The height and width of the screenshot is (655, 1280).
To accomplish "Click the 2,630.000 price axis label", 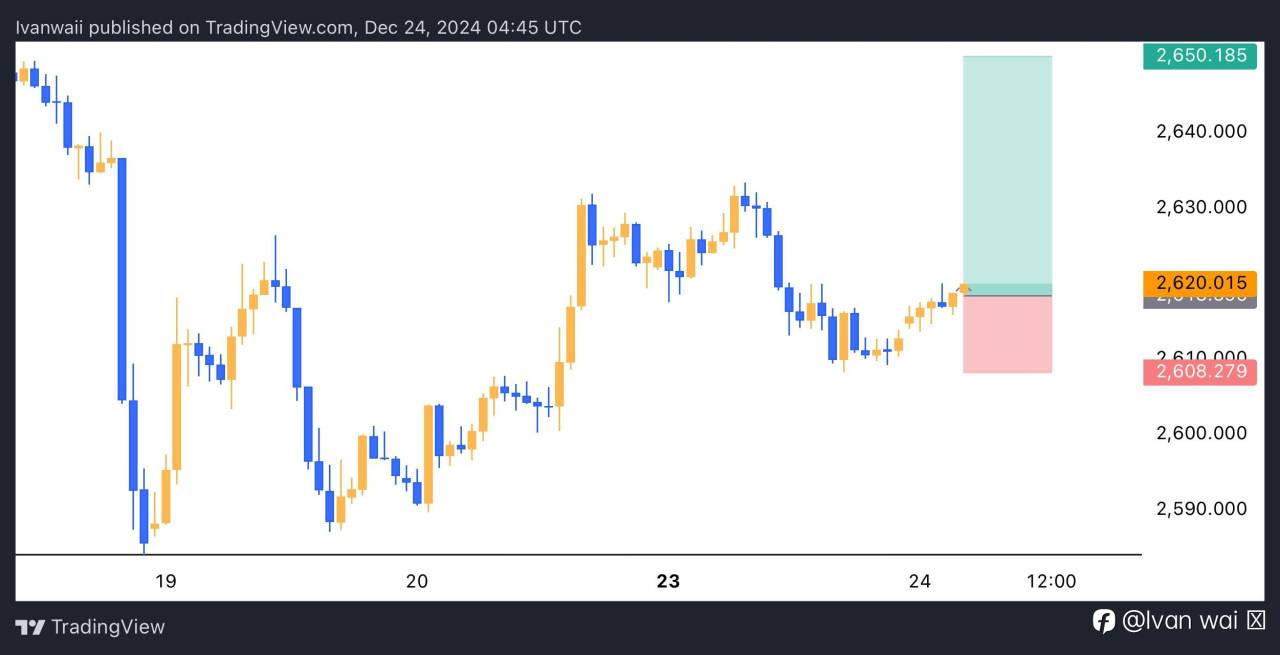I will coord(1201,207).
